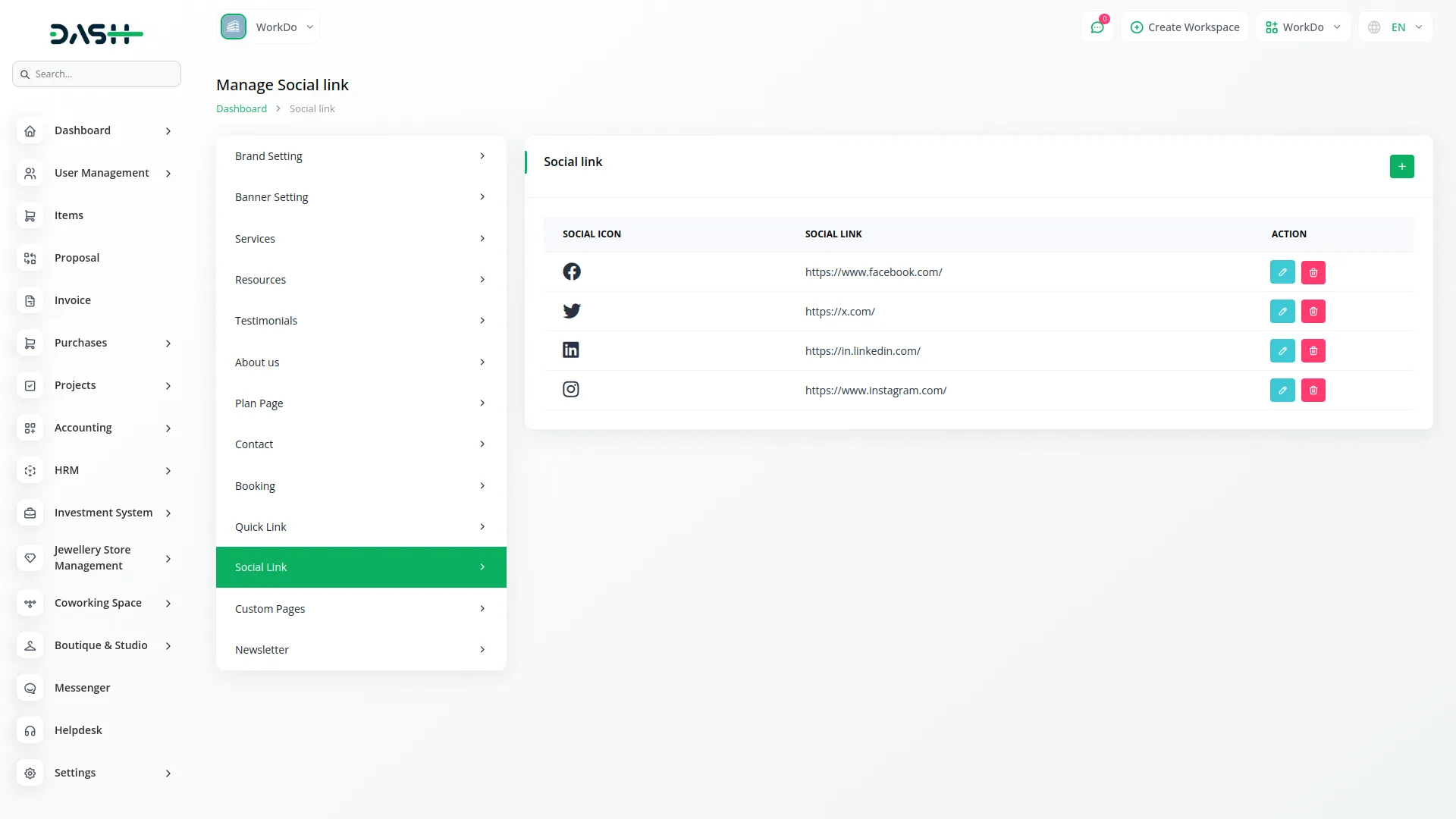Viewport: 1456px width, 819px height.
Task: Open the Dashboard breadcrumb link
Action: point(241,108)
